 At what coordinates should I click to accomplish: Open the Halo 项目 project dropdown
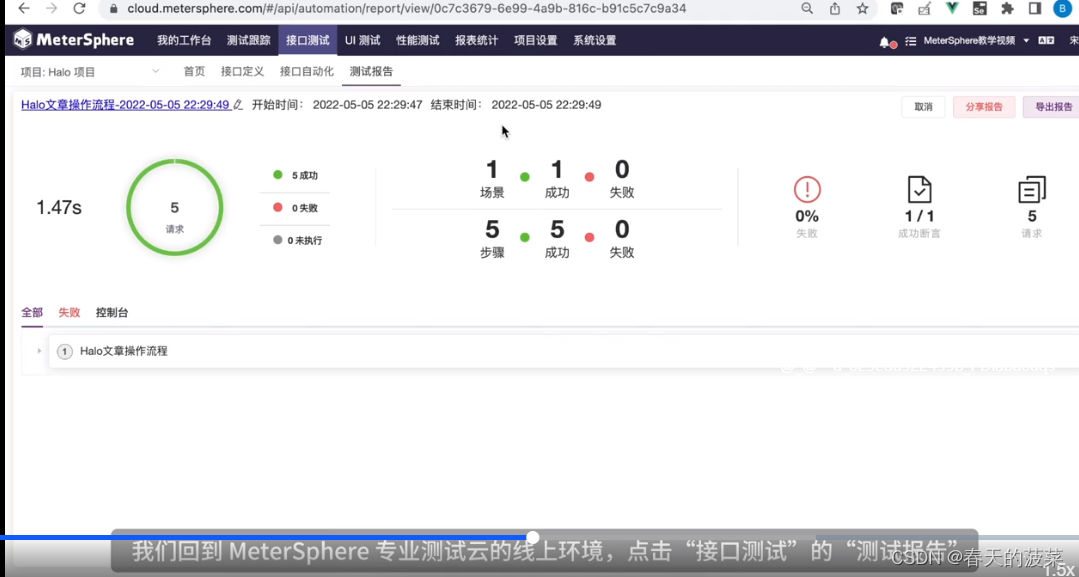point(90,72)
